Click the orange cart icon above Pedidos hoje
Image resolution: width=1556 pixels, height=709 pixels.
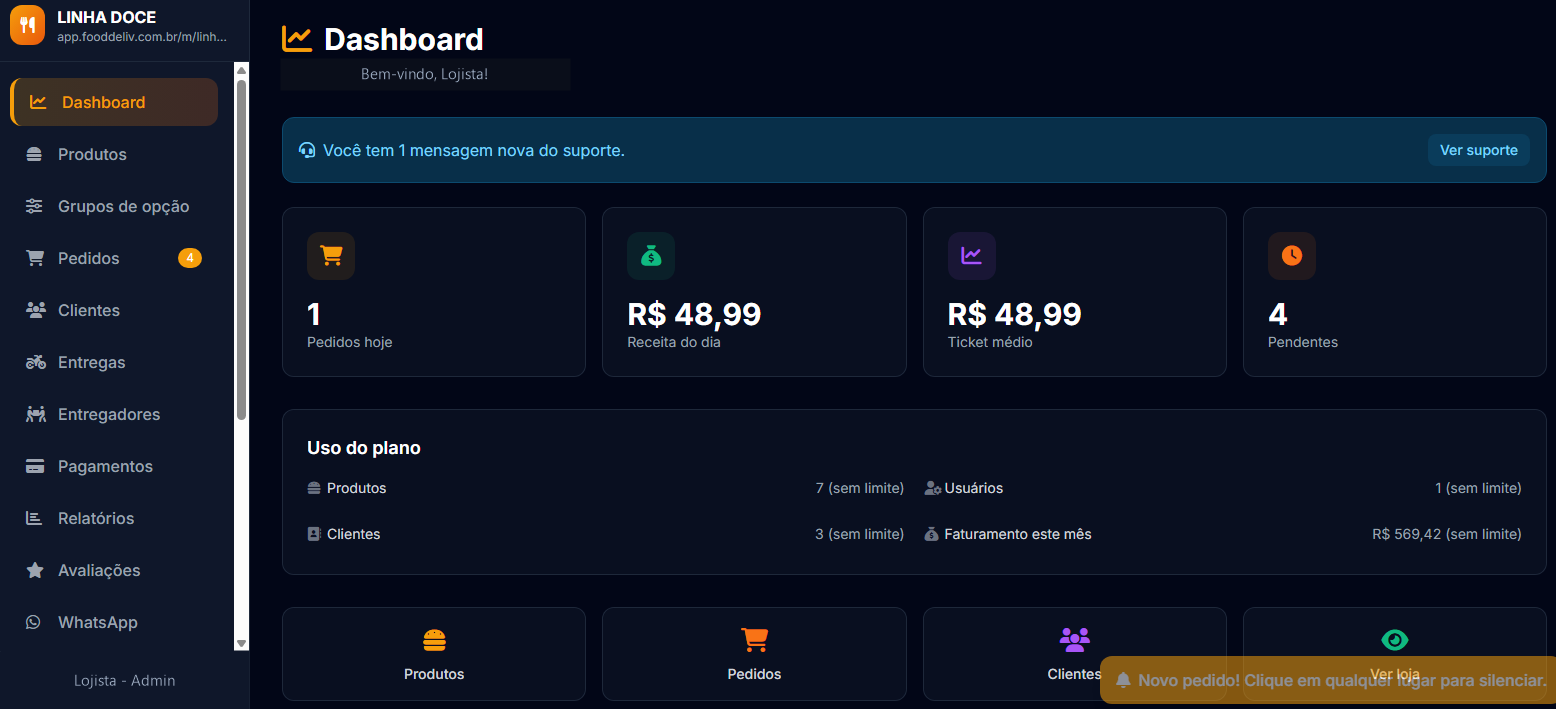pos(331,256)
